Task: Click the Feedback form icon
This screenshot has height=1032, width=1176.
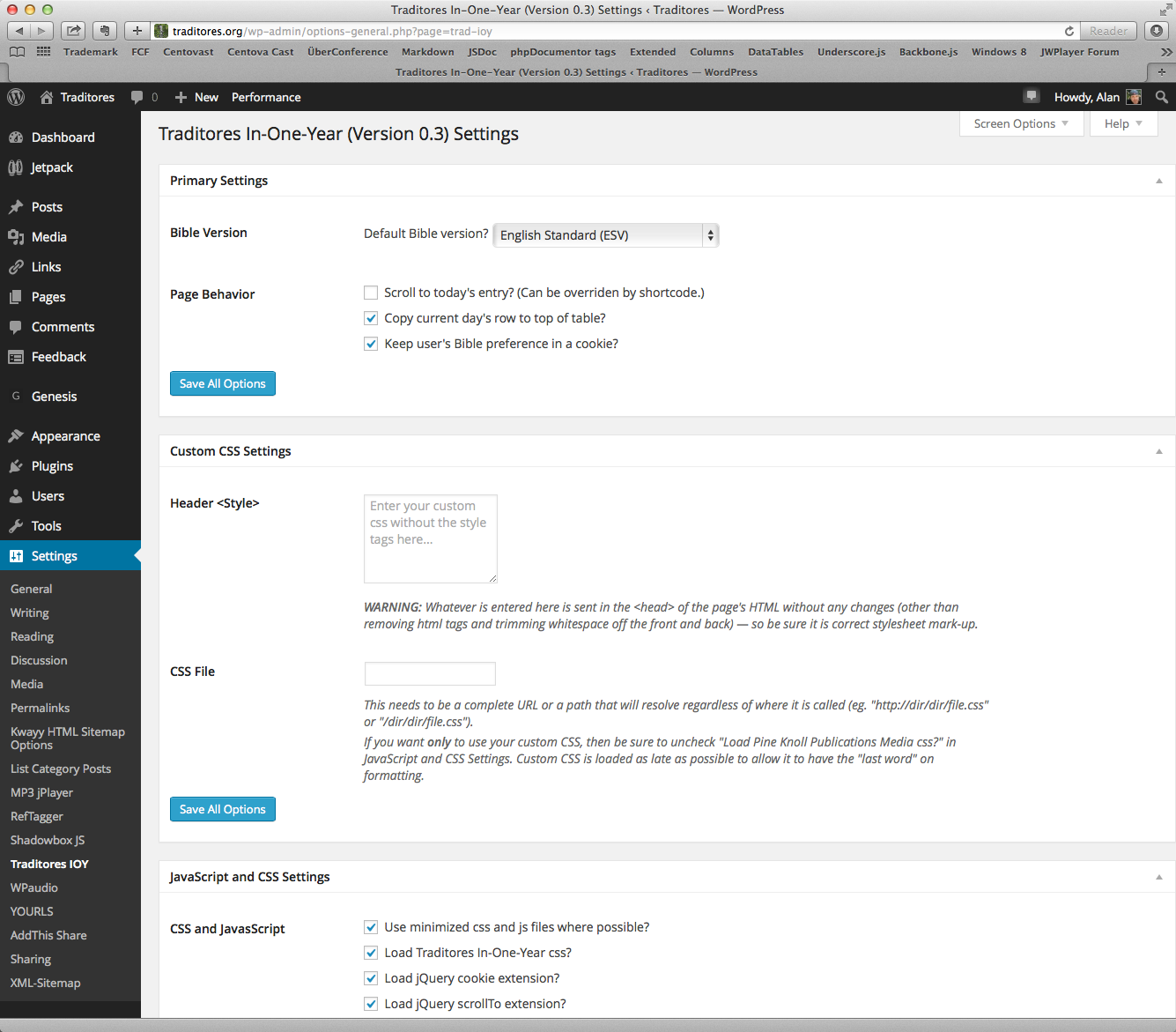Action: coord(16,357)
